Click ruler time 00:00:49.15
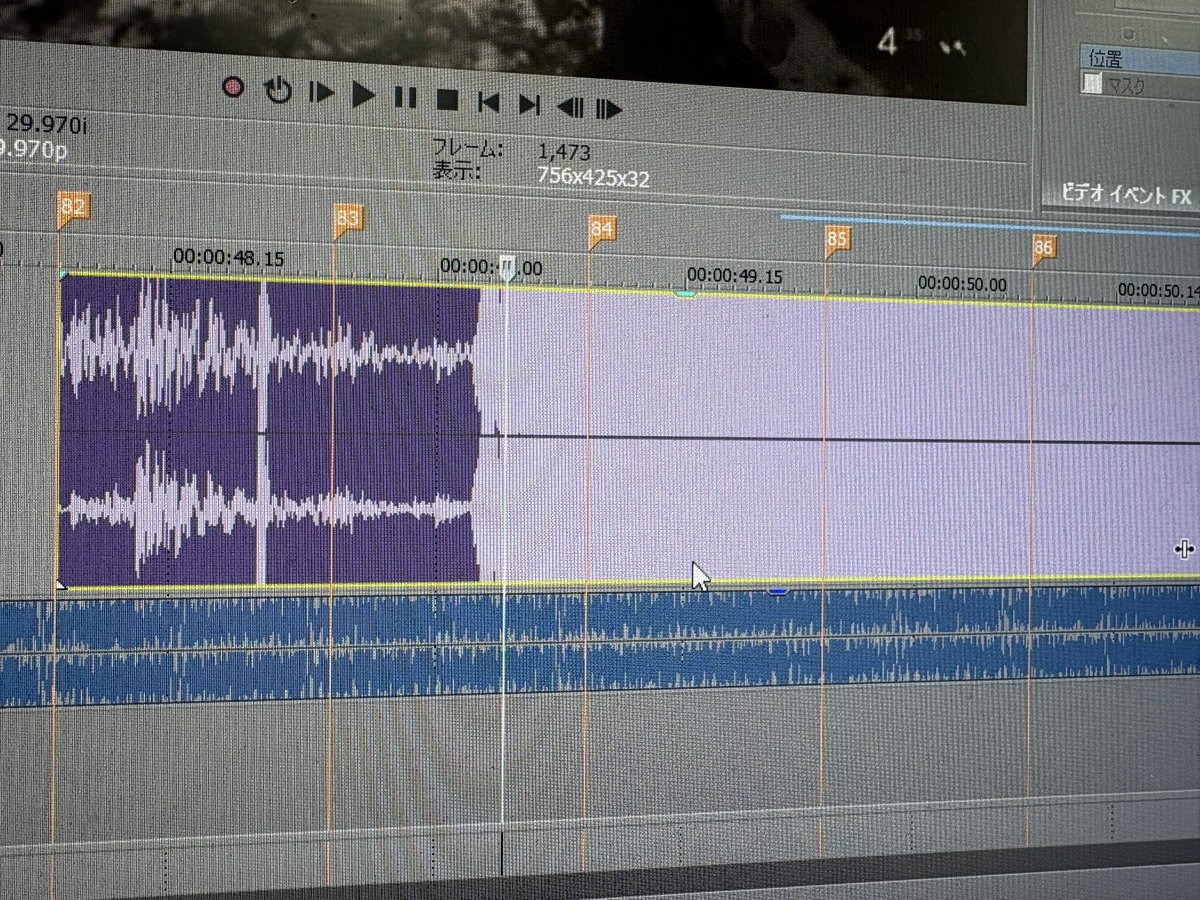This screenshot has height=900, width=1200. point(734,277)
